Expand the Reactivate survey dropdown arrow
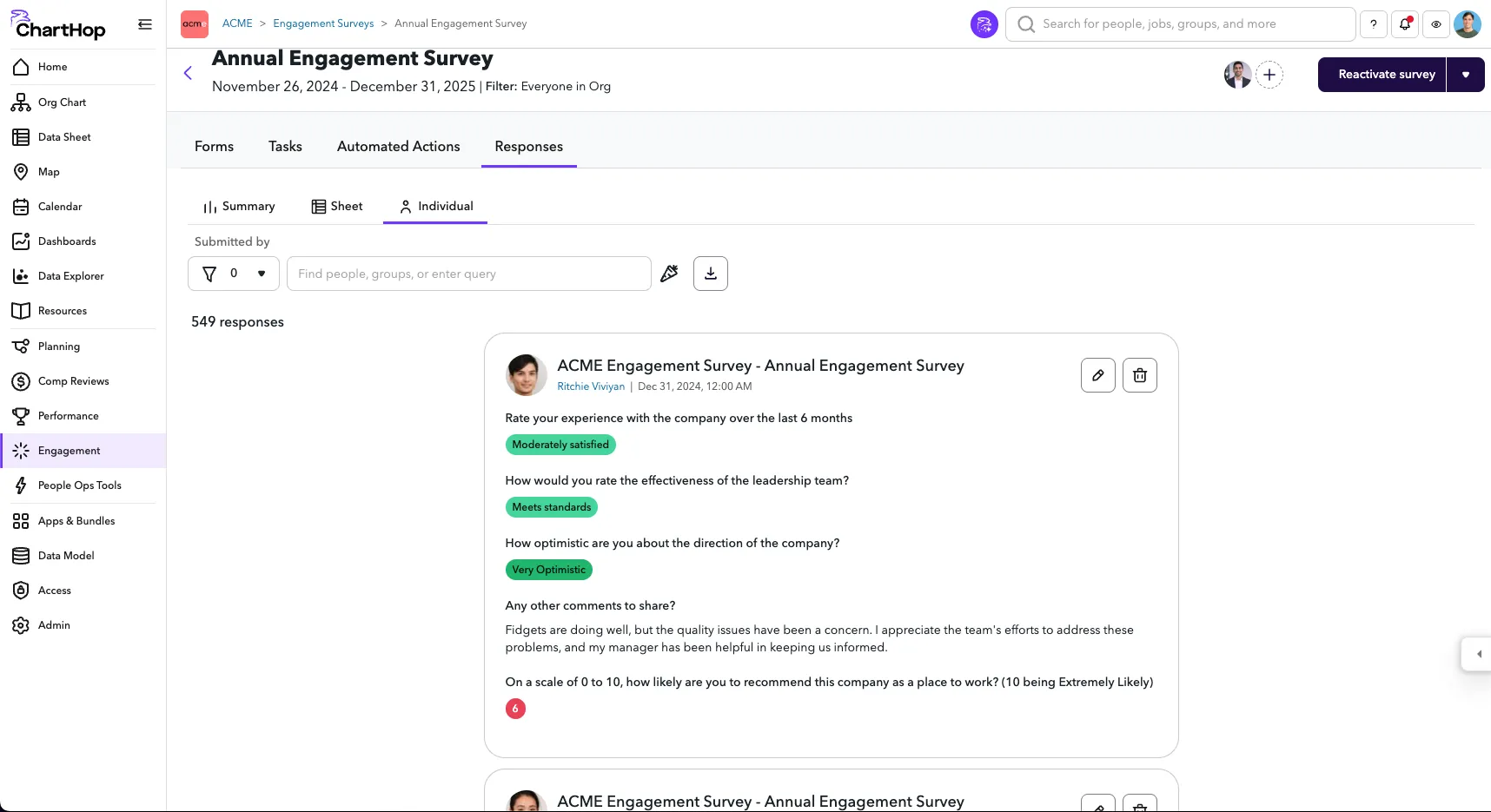1491x812 pixels. click(x=1466, y=75)
